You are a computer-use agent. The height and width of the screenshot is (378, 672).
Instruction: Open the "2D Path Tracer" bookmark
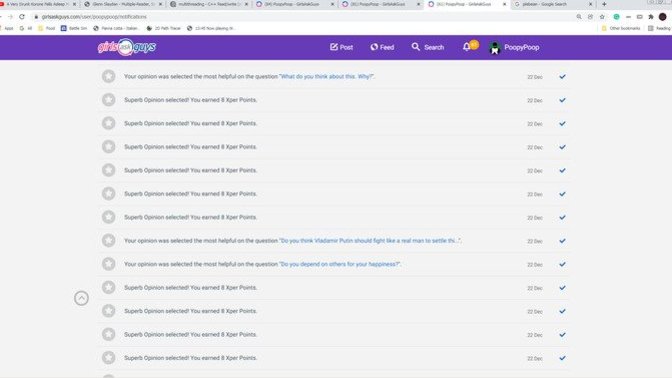pyautogui.click(x=163, y=28)
